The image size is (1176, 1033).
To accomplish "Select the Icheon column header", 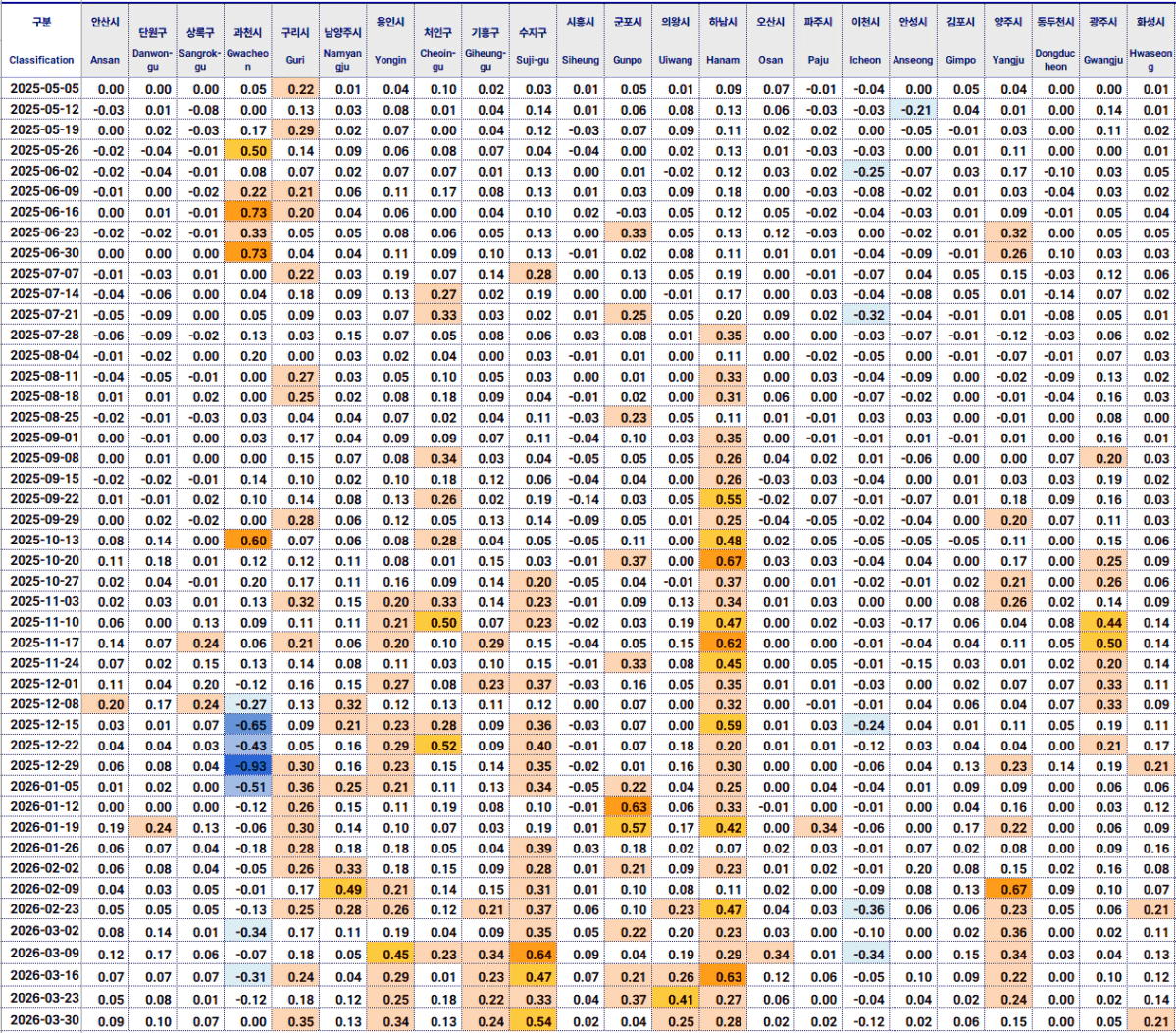I will [x=865, y=40].
